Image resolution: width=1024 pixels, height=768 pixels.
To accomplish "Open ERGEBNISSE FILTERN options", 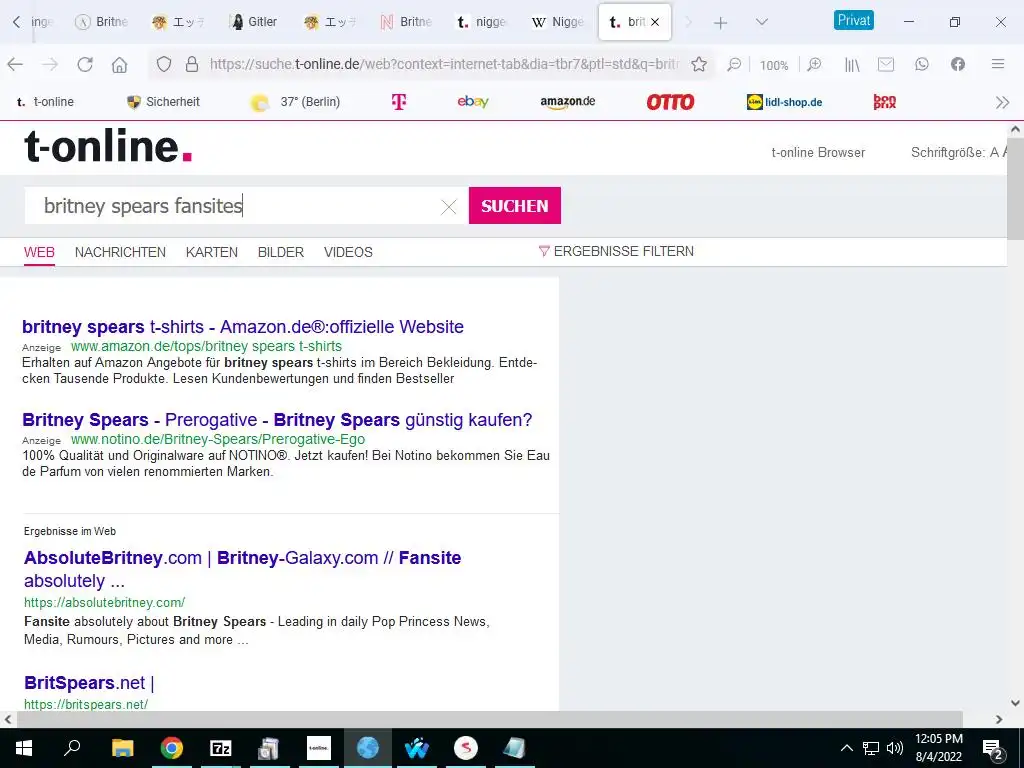I will click(616, 251).
